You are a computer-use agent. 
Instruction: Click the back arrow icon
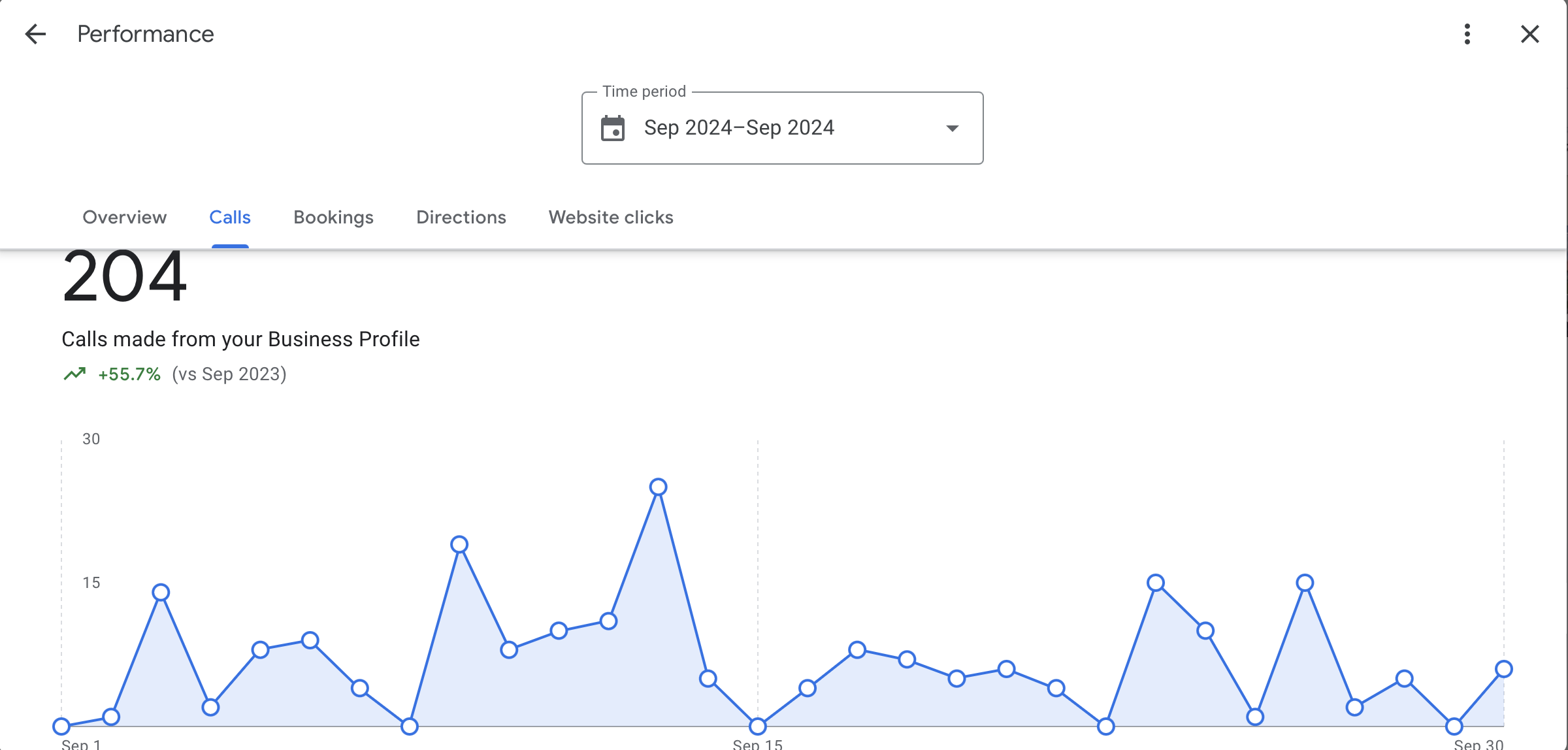pos(35,34)
